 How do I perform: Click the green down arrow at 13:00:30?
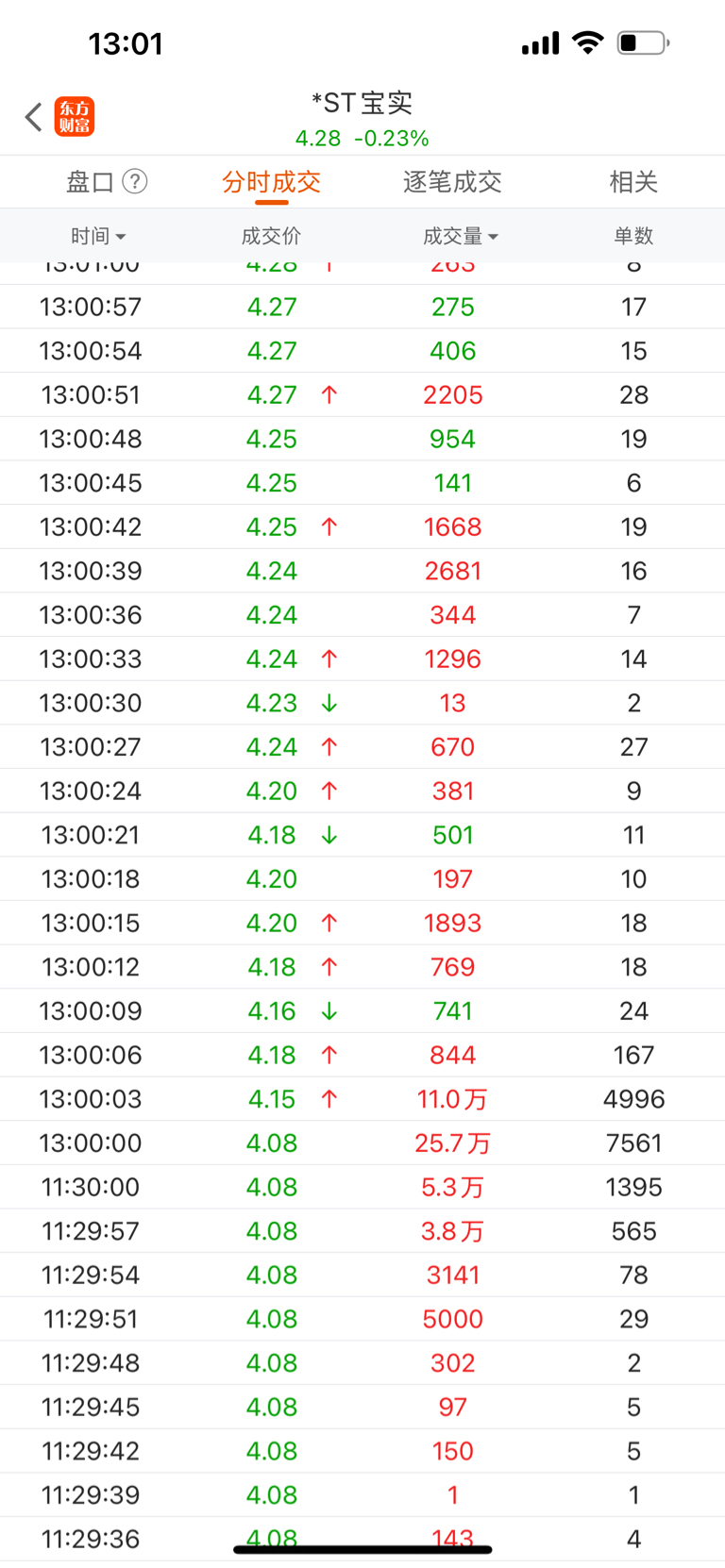329,703
